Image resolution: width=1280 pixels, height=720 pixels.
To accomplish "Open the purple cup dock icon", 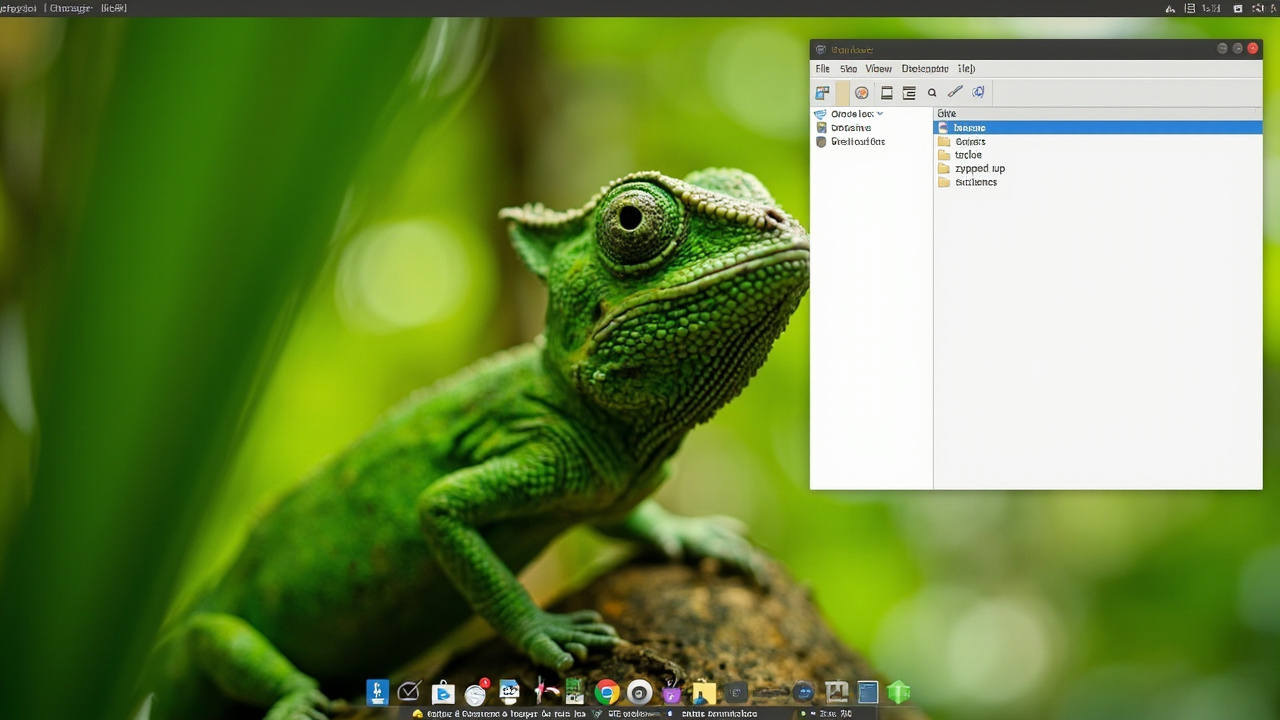I will click(672, 693).
